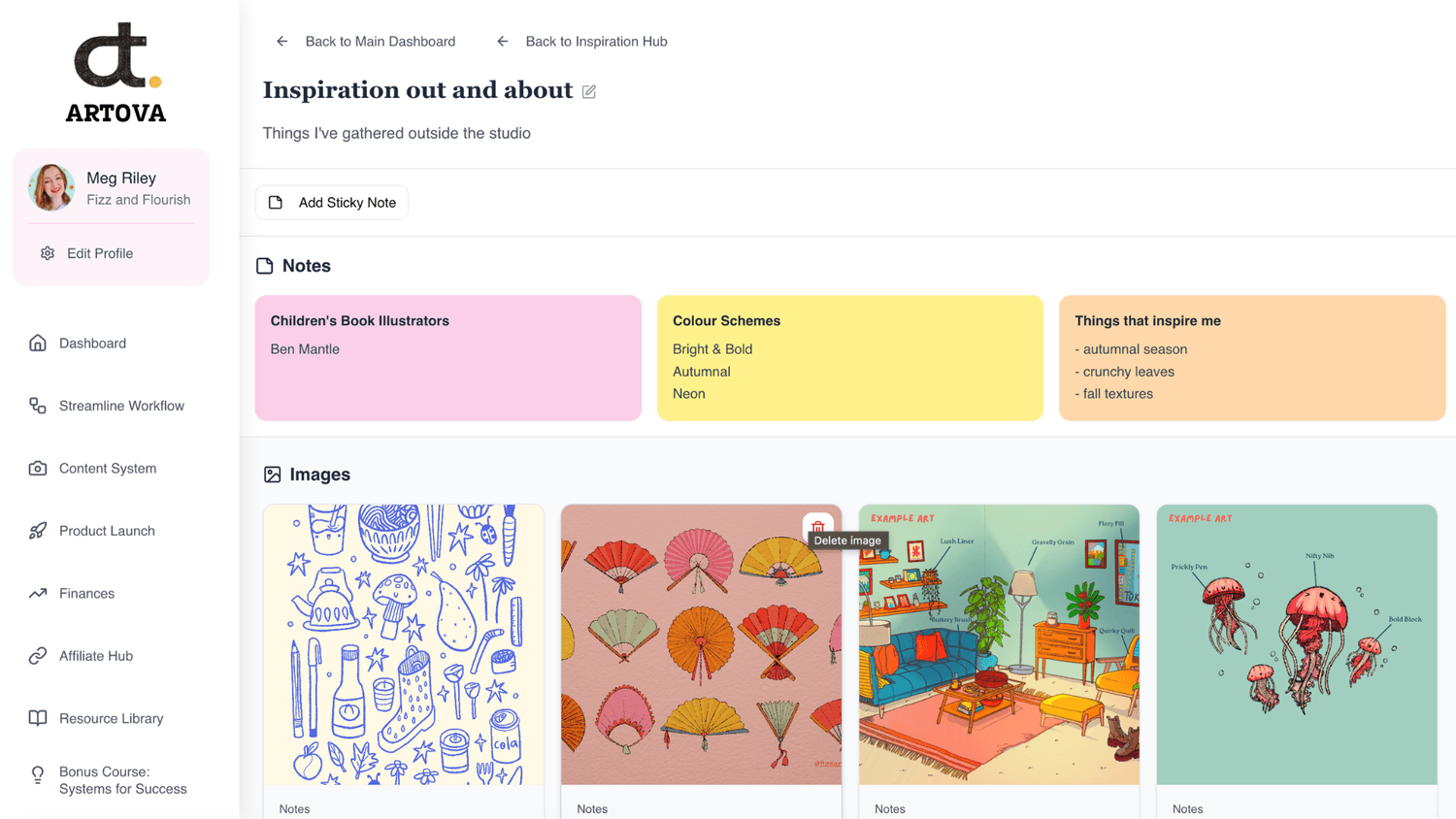Click Meg Riley's profile avatar
The height and width of the screenshot is (819, 1456).
[x=51, y=187]
